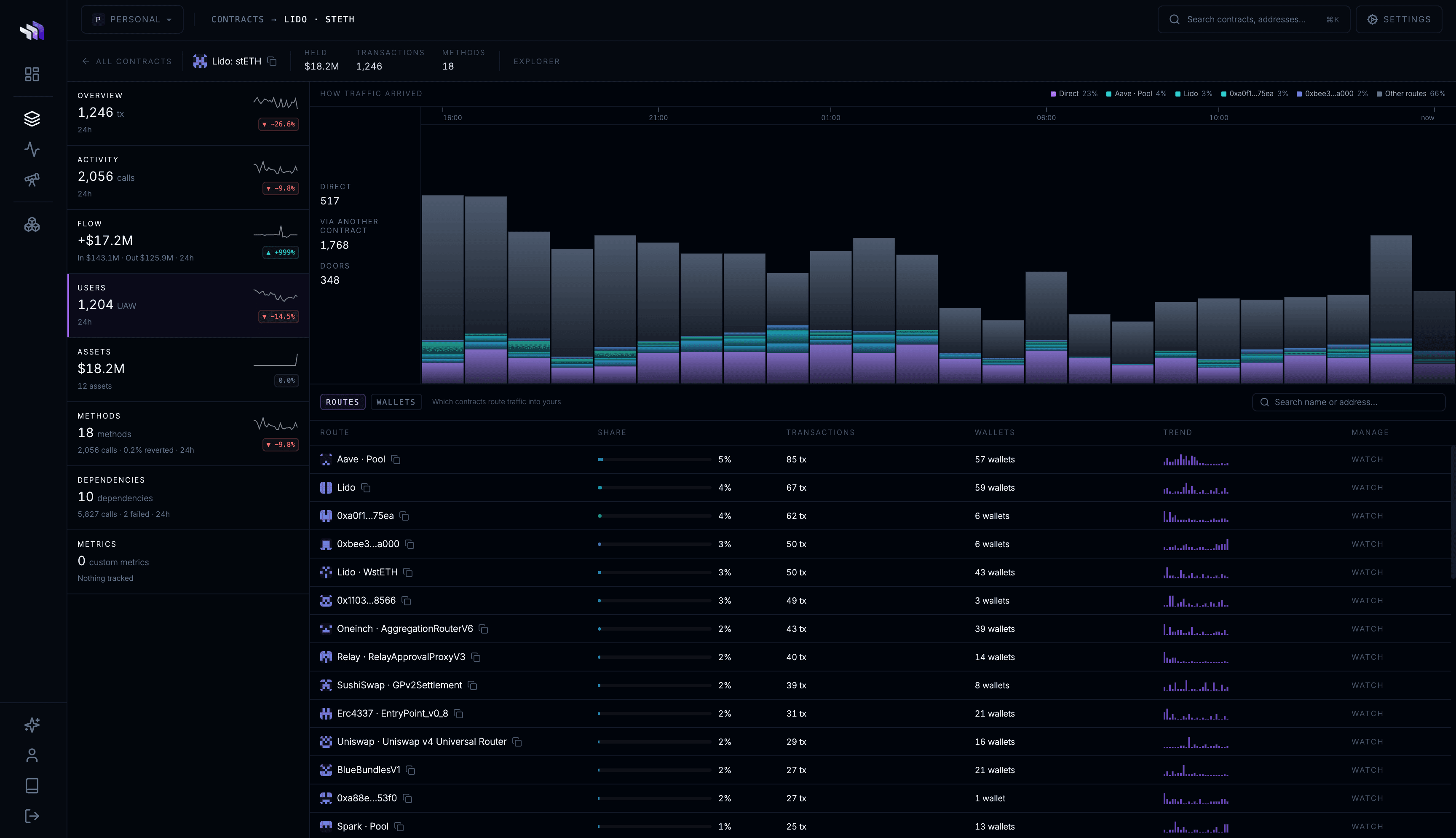Screen dimensions: 1456x838
Task: Expand the Dependencies metric card
Action: point(188,498)
